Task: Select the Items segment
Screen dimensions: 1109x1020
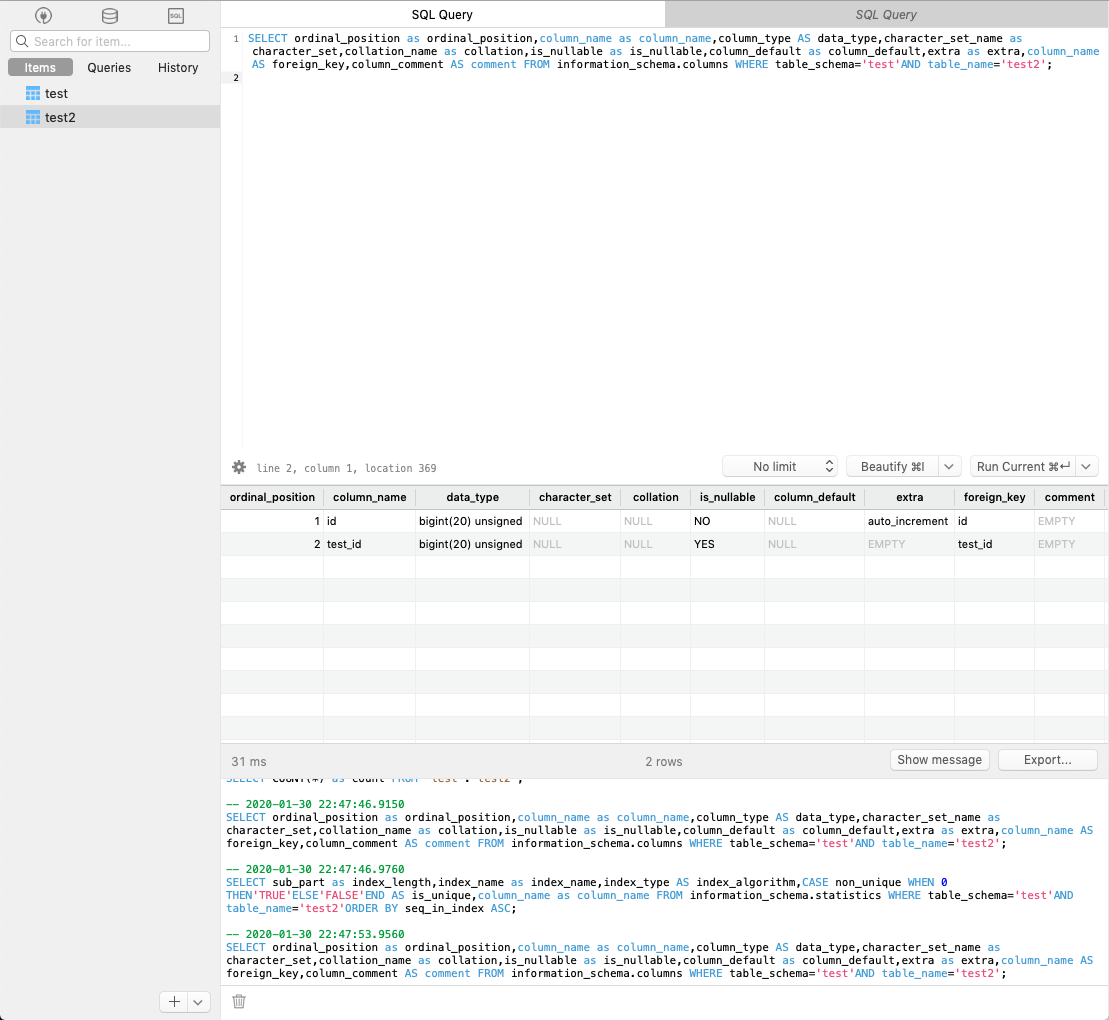Action: [x=40, y=67]
